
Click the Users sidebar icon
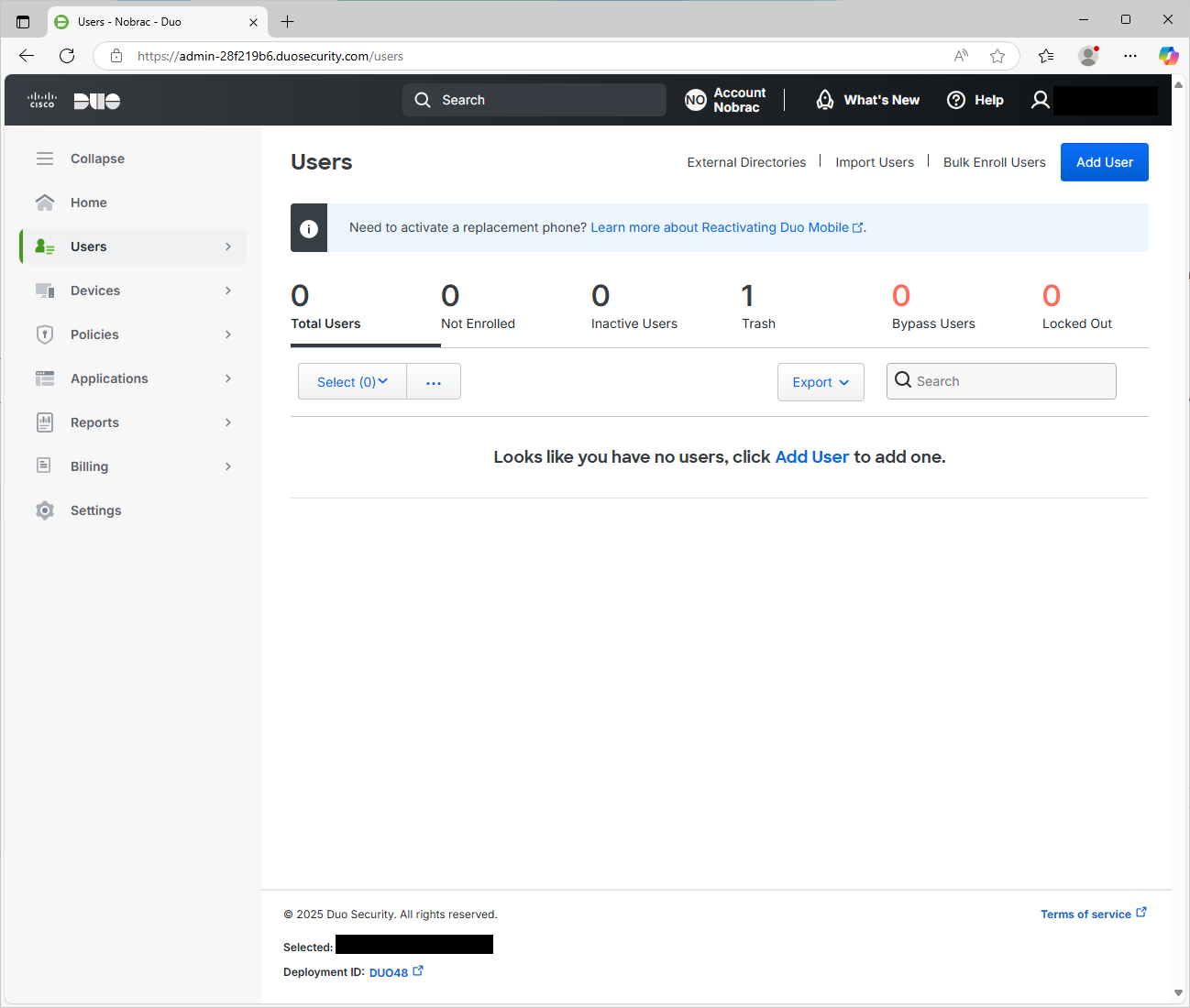coord(45,247)
